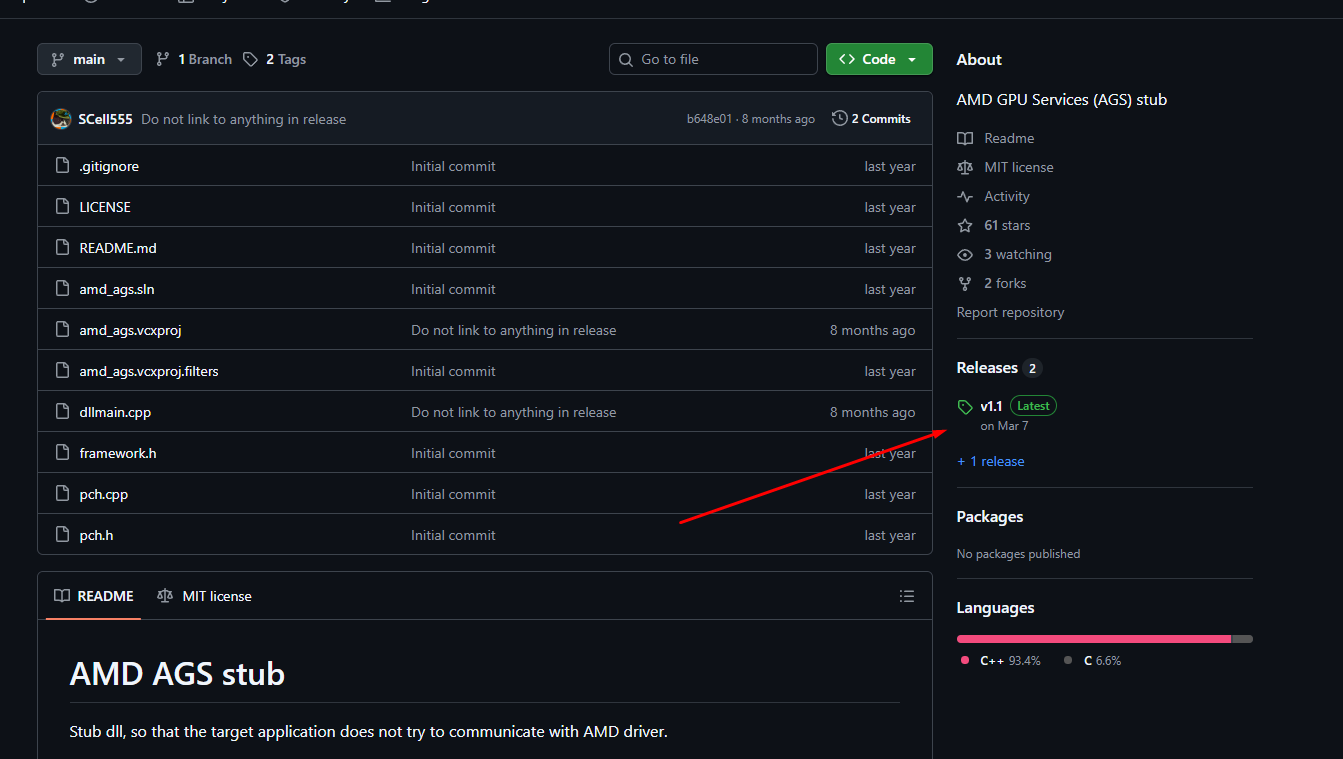Click the file icon beside dllmain.cpp
The image size is (1343, 759).
(x=62, y=412)
